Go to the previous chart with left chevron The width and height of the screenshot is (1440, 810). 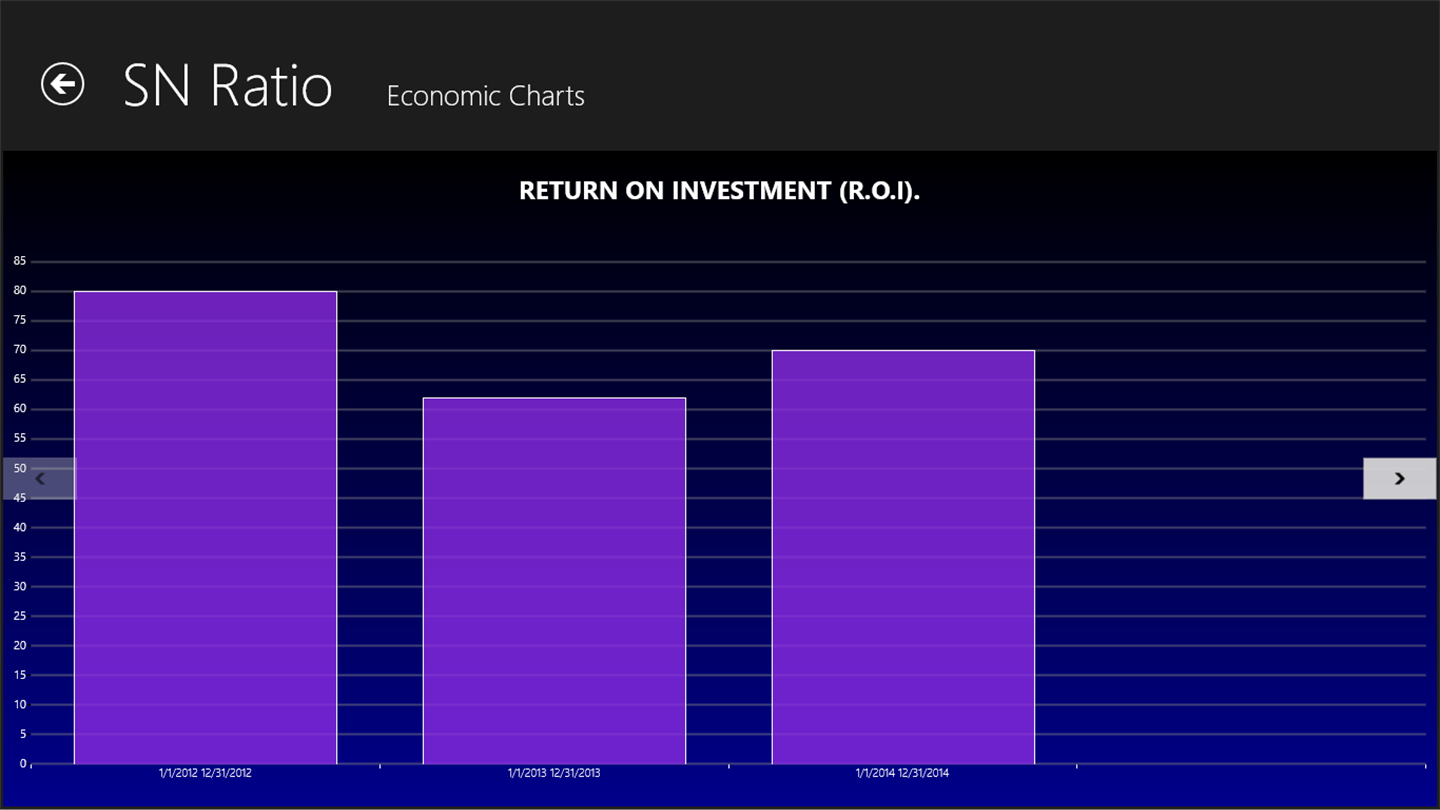(39, 479)
